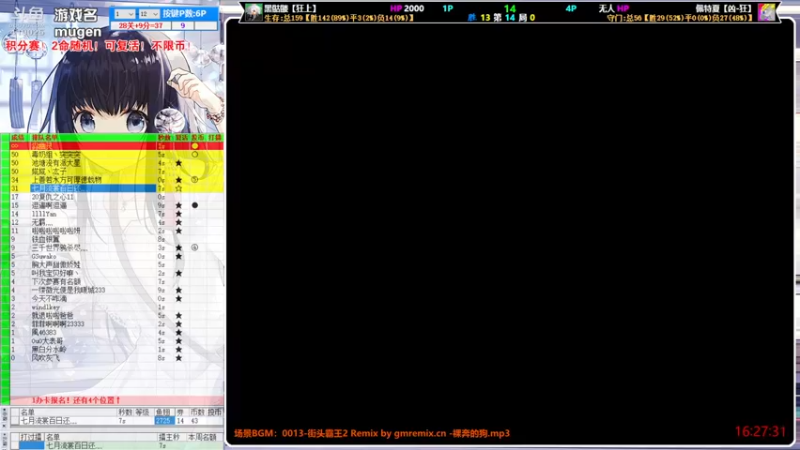Open the dropdown showing value 1

[x=124, y=14]
